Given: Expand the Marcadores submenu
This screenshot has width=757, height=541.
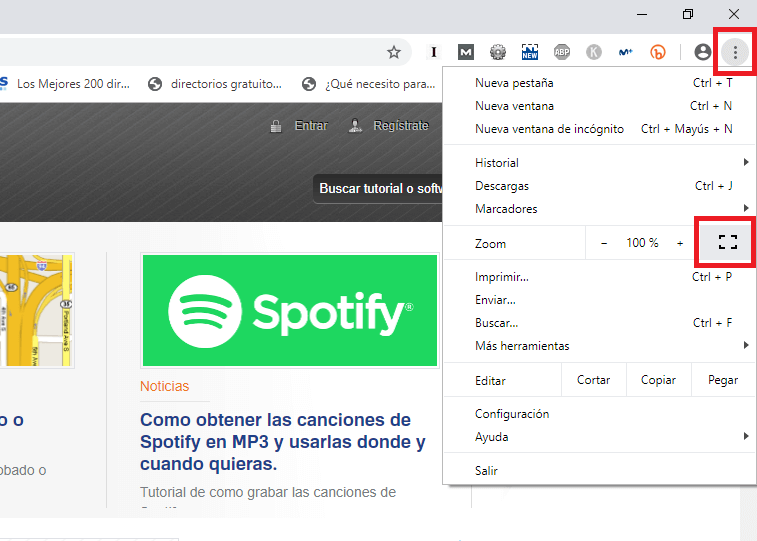Looking at the screenshot, I should tap(599, 209).
